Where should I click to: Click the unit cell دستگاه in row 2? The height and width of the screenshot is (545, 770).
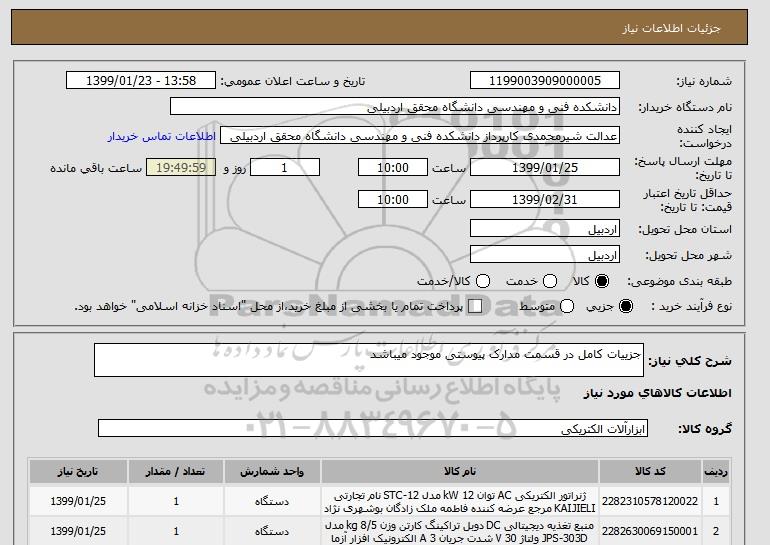pyautogui.click(x=272, y=531)
